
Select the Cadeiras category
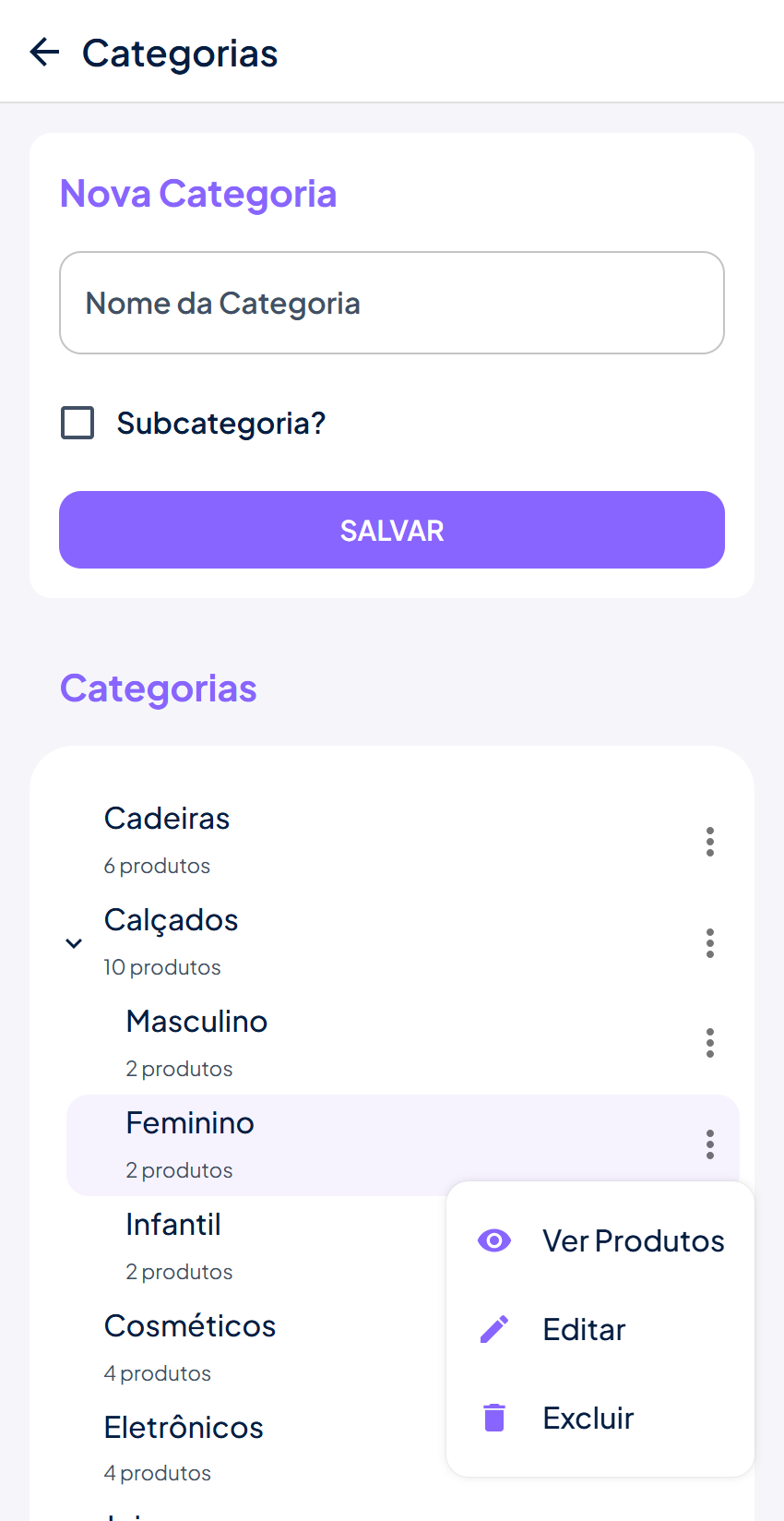(x=167, y=820)
